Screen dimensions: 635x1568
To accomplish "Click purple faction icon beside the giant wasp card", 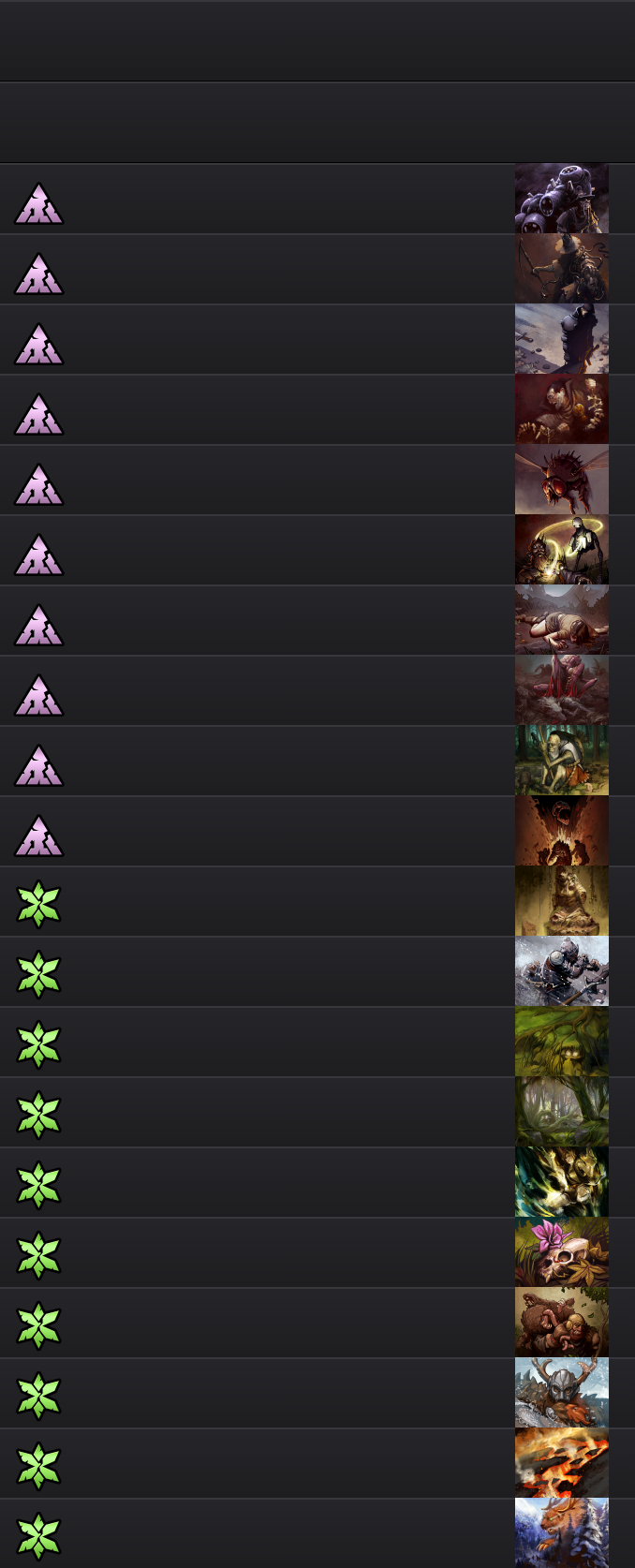I will point(39,485).
